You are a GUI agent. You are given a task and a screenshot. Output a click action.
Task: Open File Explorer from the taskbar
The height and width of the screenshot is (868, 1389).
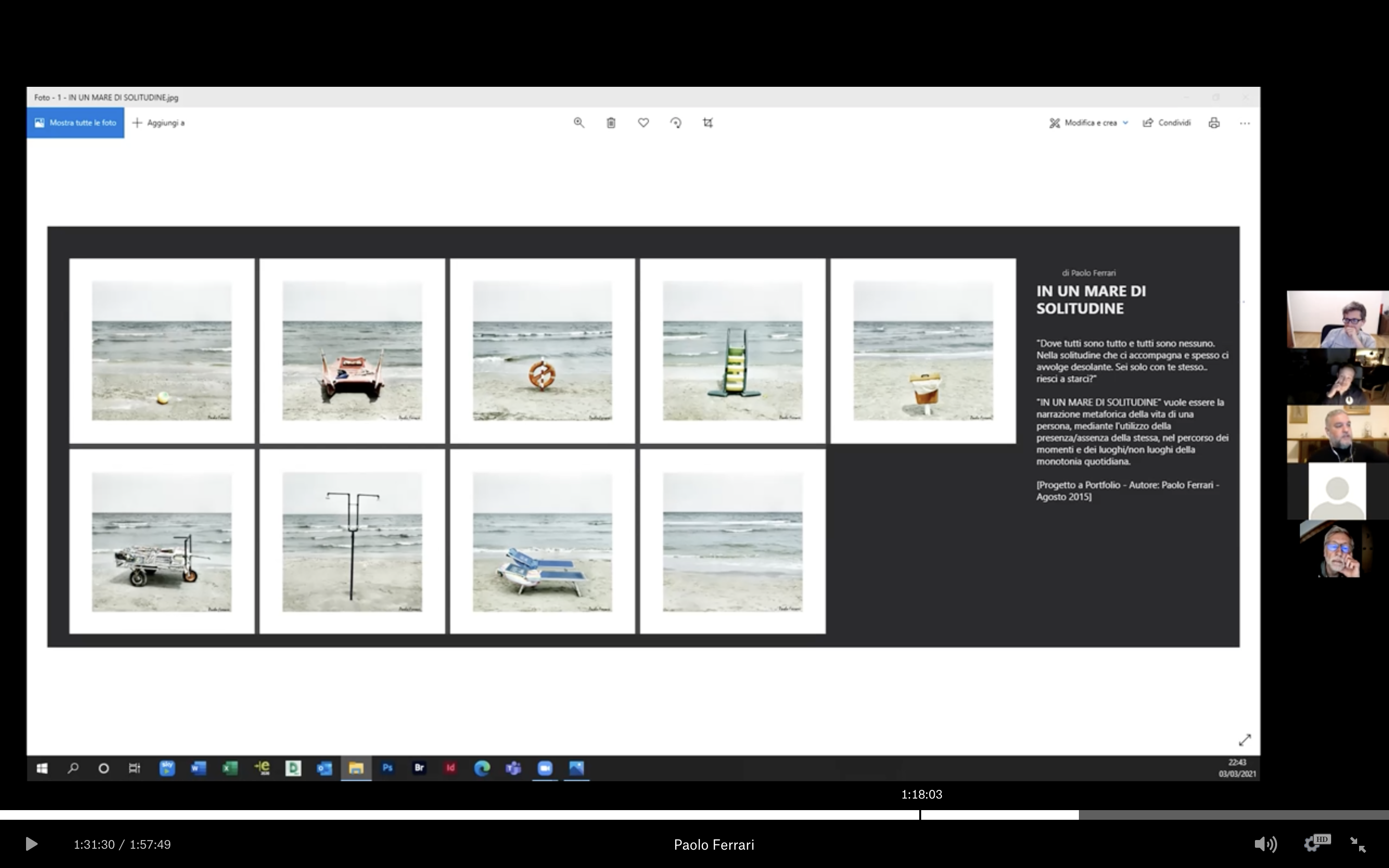click(356, 768)
